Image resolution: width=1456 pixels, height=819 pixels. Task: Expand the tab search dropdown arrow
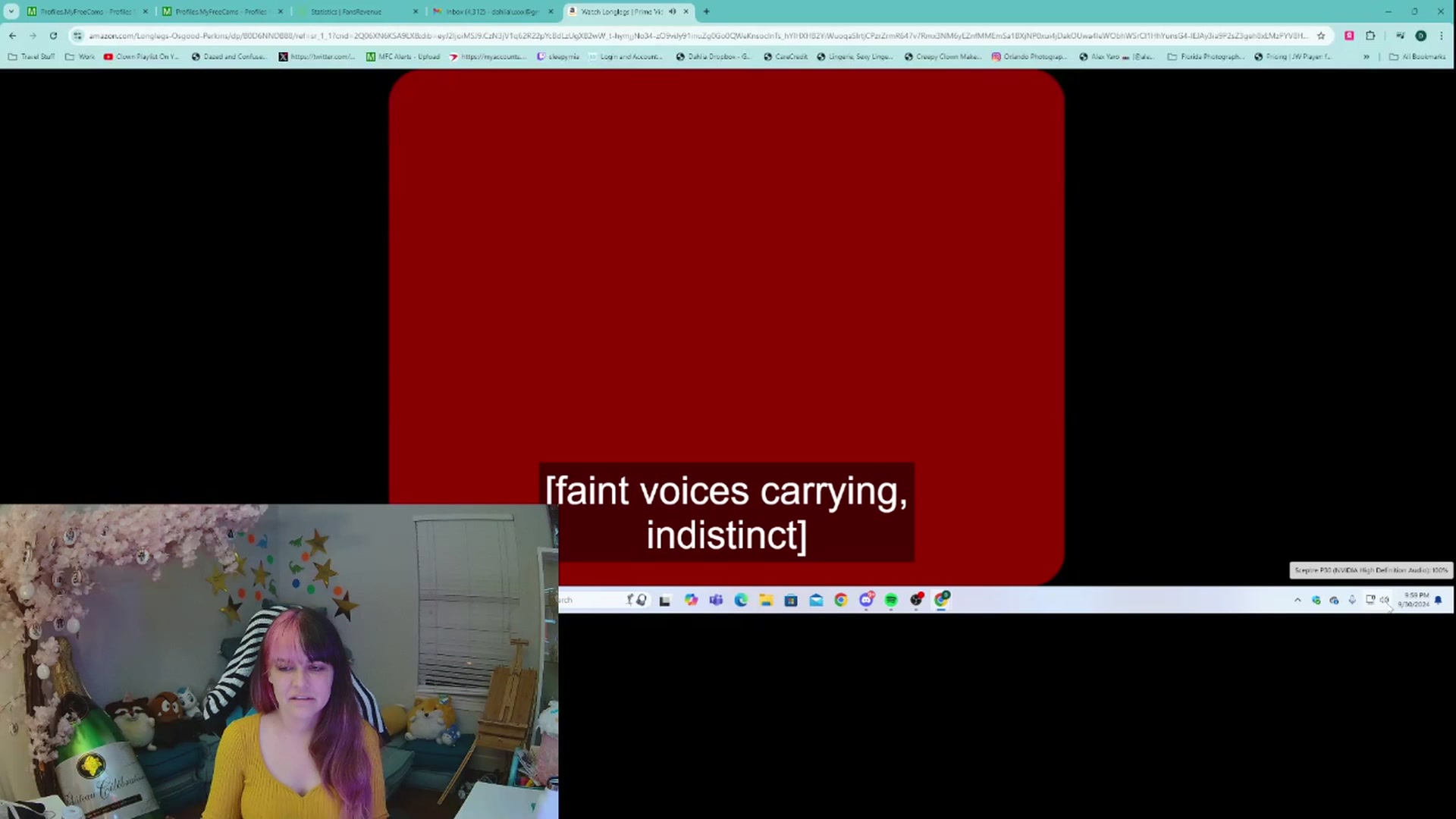click(11, 11)
